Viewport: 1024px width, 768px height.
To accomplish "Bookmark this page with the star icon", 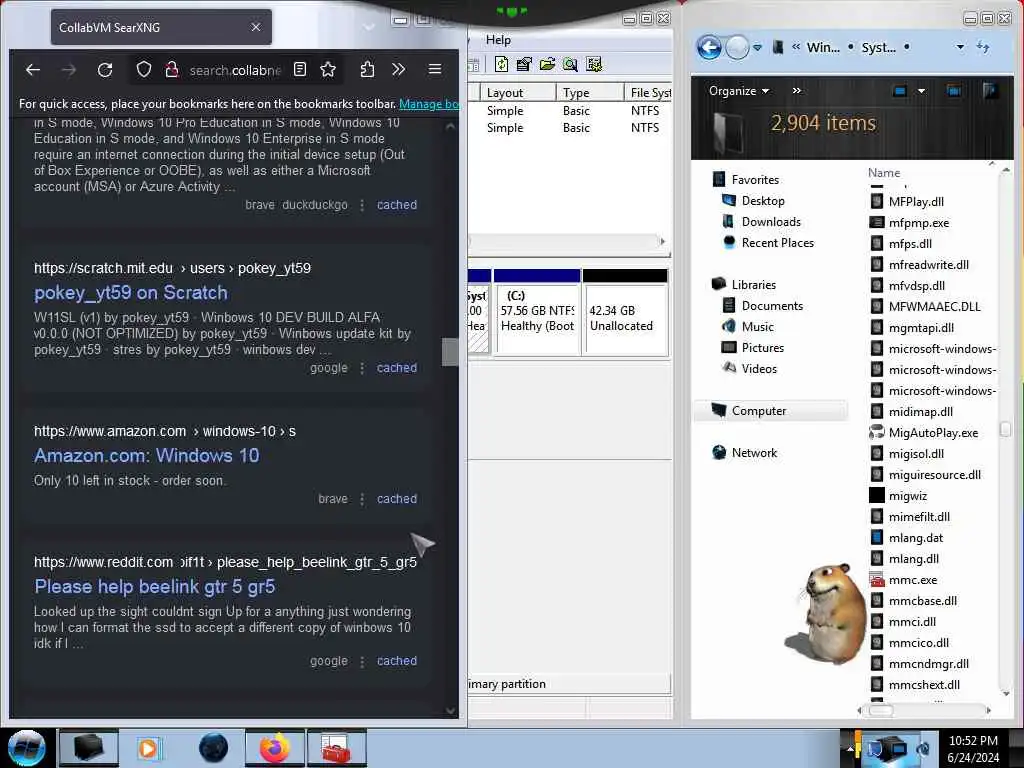I will [328, 69].
